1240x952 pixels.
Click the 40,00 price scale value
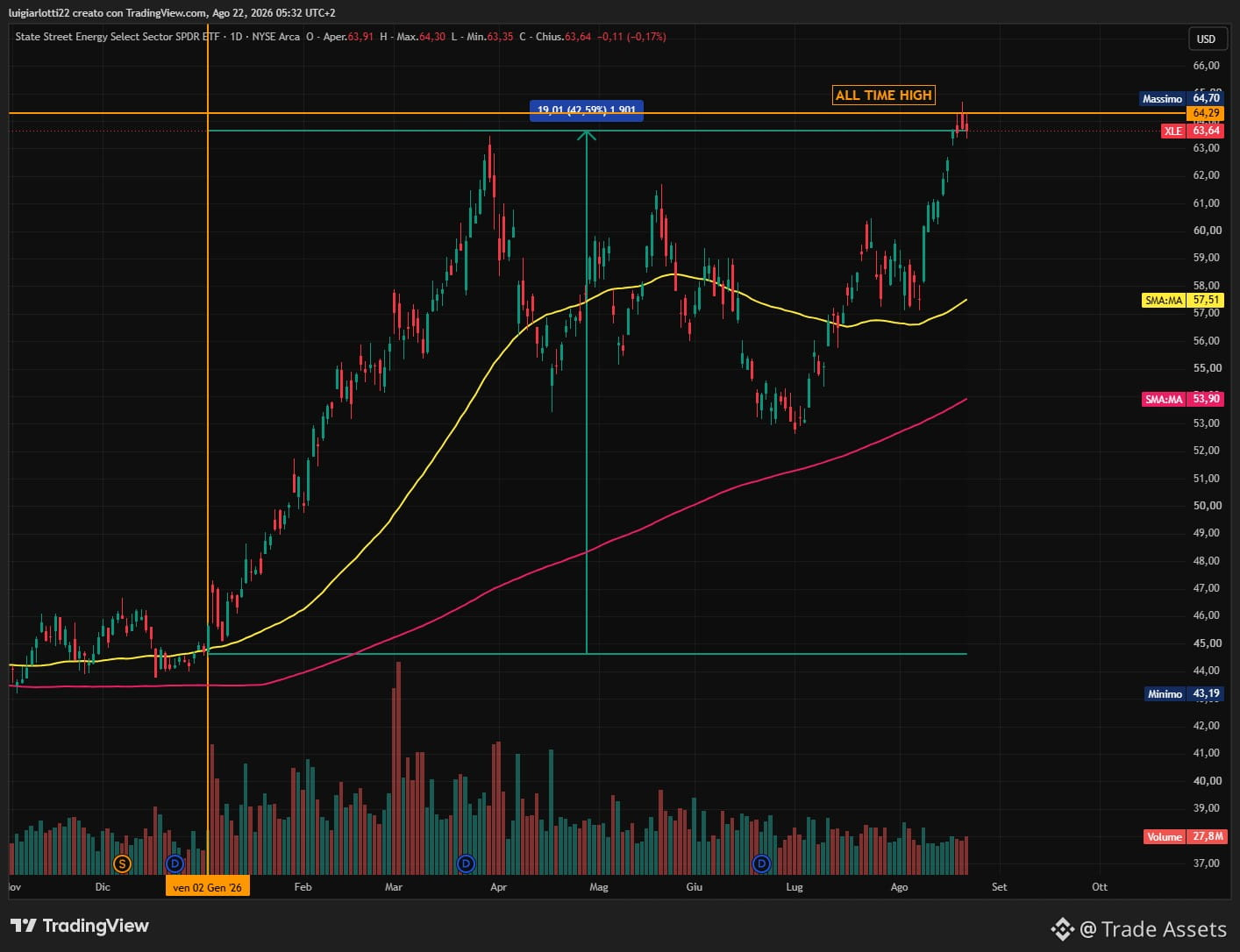1206,781
